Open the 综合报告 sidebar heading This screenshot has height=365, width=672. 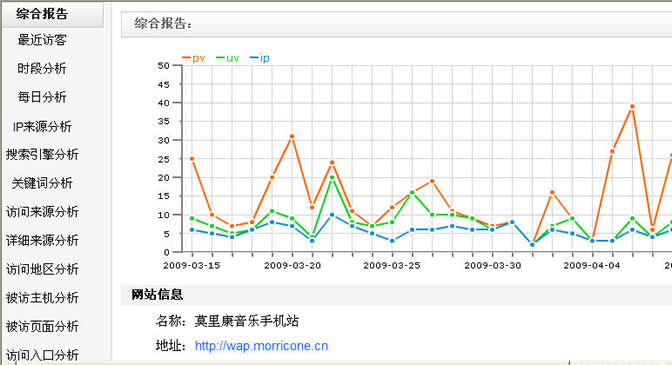[42, 14]
